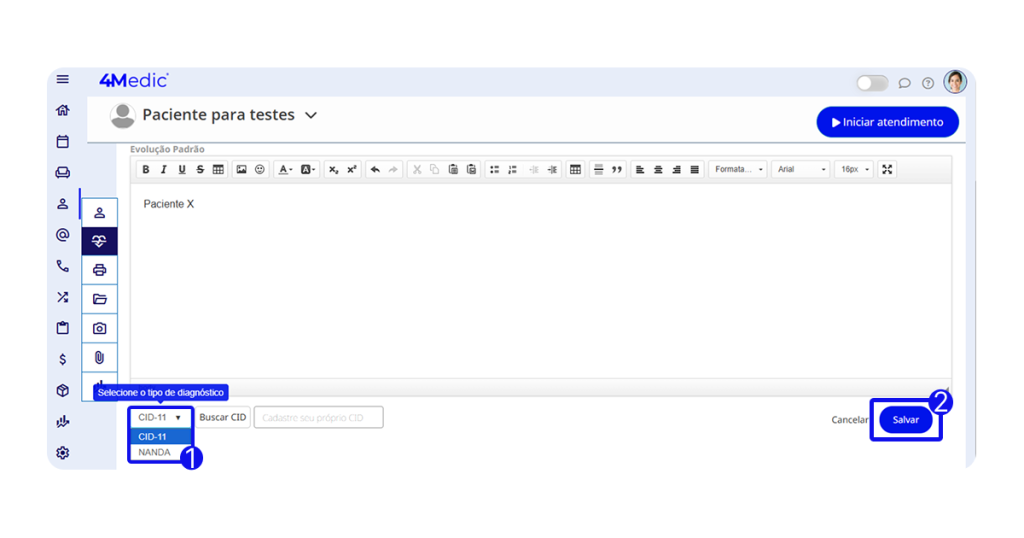Viewport: 1024px width, 538px height.
Task: Open the CID-11 diagnosis type dropdown
Action: (x=160, y=417)
